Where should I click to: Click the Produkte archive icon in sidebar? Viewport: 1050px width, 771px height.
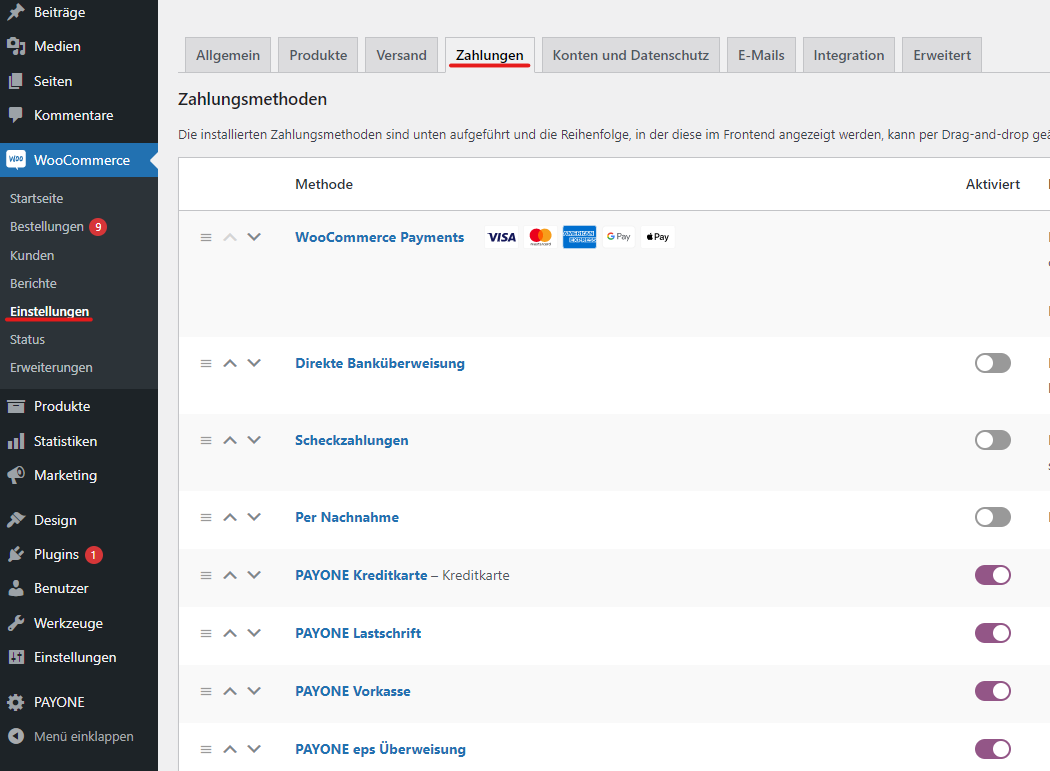point(16,406)
